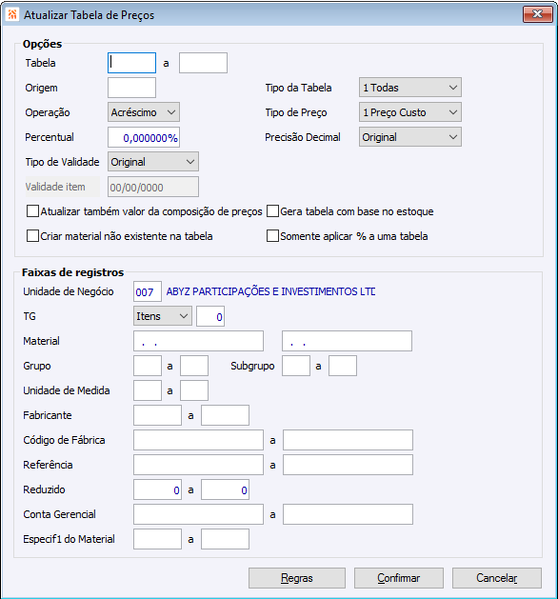Click the first Unidade de Medida field
The height and width of the screenshot is (599, 558).
147,390
